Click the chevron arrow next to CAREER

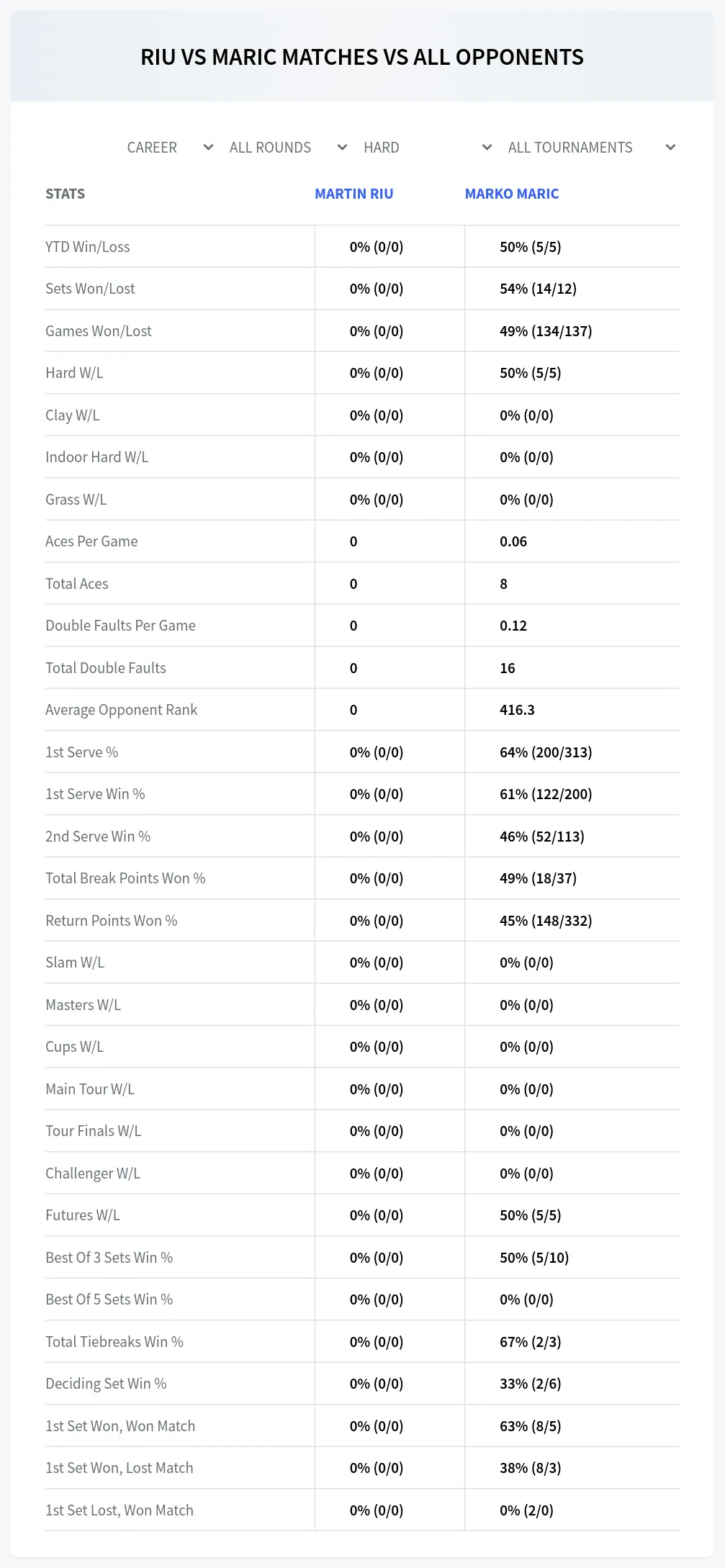(208, 148)
